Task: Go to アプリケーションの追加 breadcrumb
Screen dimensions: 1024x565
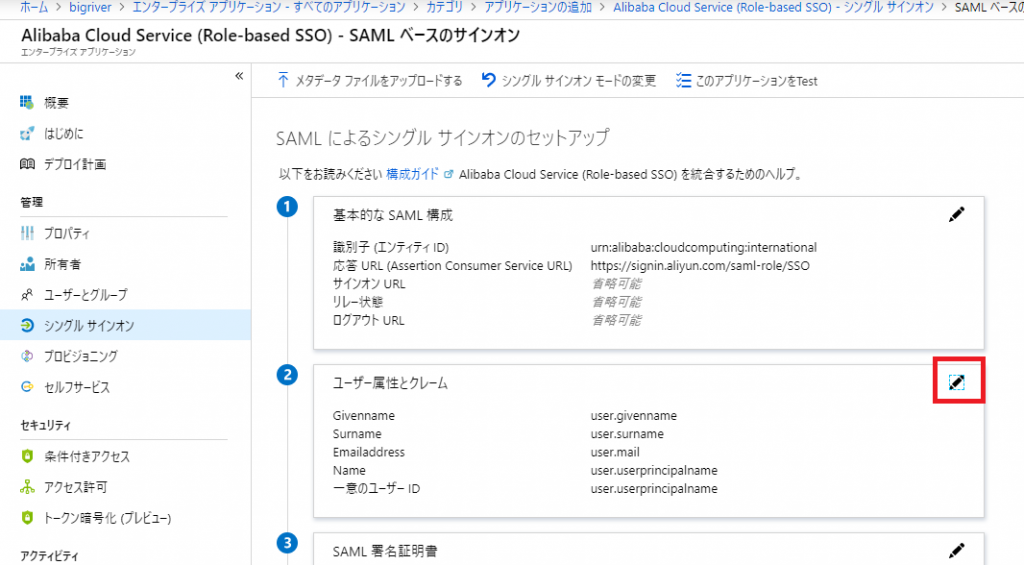Action: coord(537,7)
